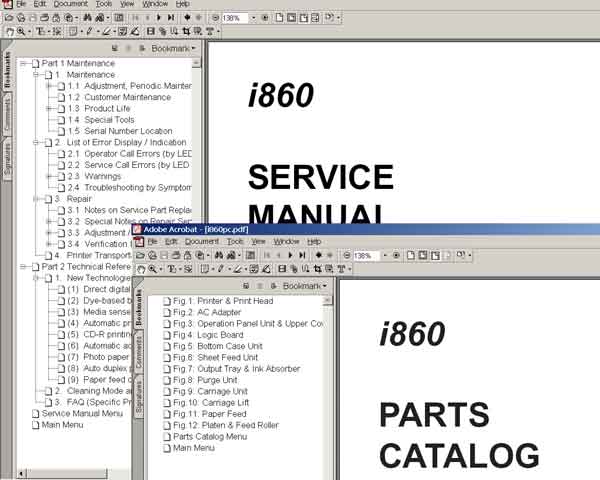Toggle navigation pane icon in i860pc.pdf window
This screenshot has height=480, width=600.
(250, 255)
